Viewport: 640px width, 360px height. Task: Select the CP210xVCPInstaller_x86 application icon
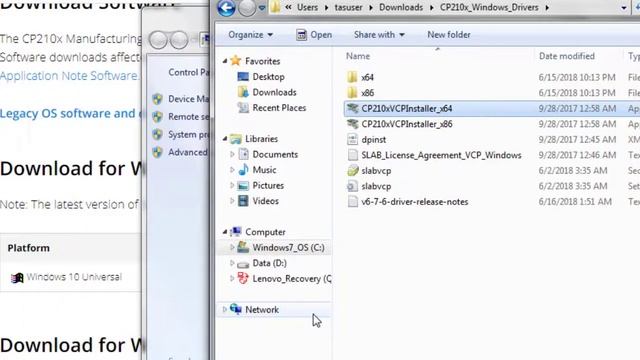click(352, 124)
